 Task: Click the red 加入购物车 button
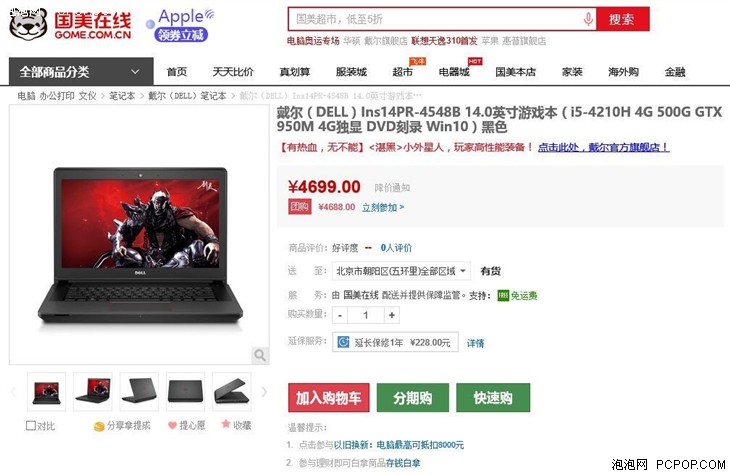coord(329,397)
